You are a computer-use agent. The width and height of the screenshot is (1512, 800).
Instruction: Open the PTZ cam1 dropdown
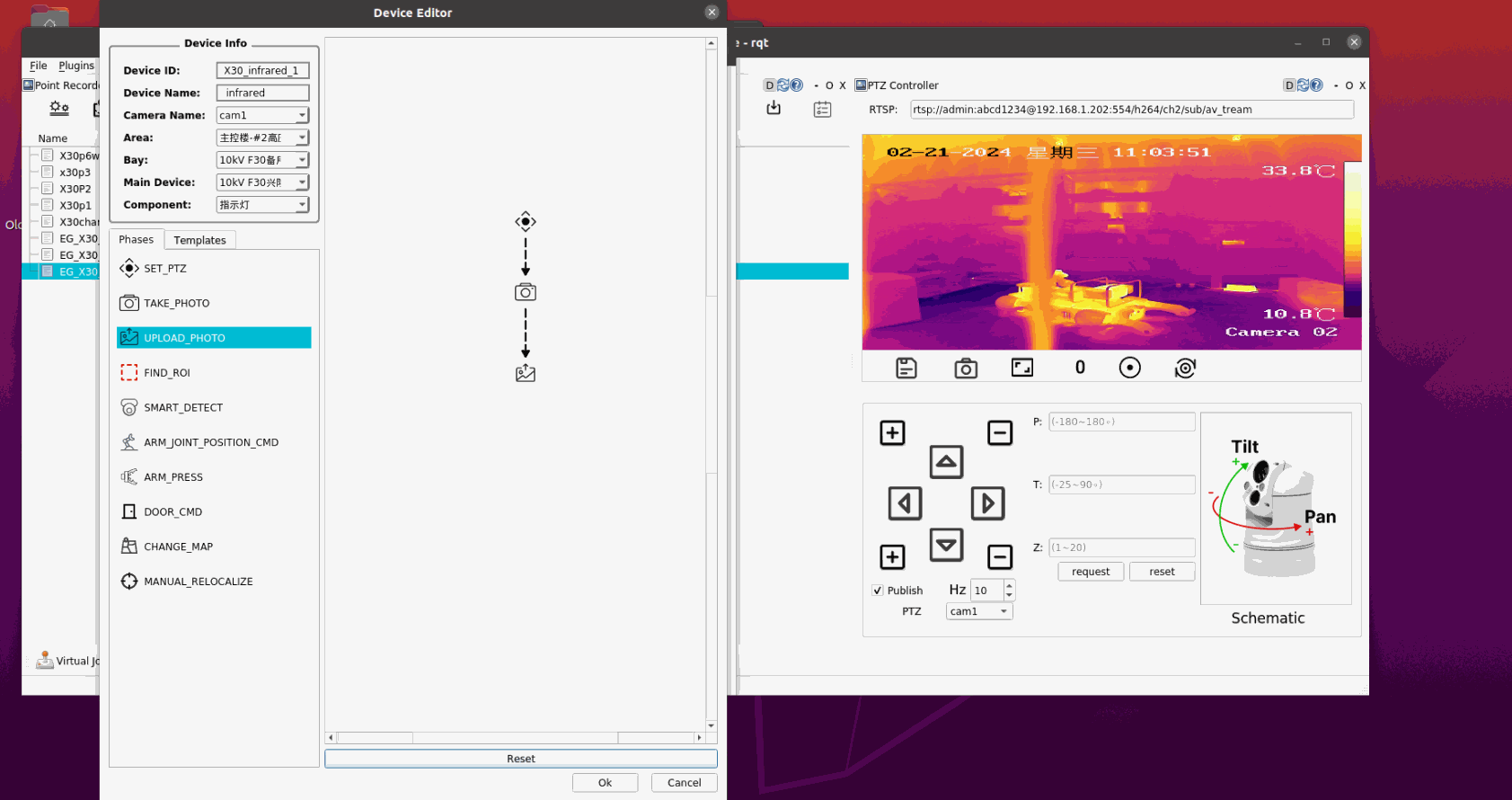pyautogui.click(x=978, y=611)
